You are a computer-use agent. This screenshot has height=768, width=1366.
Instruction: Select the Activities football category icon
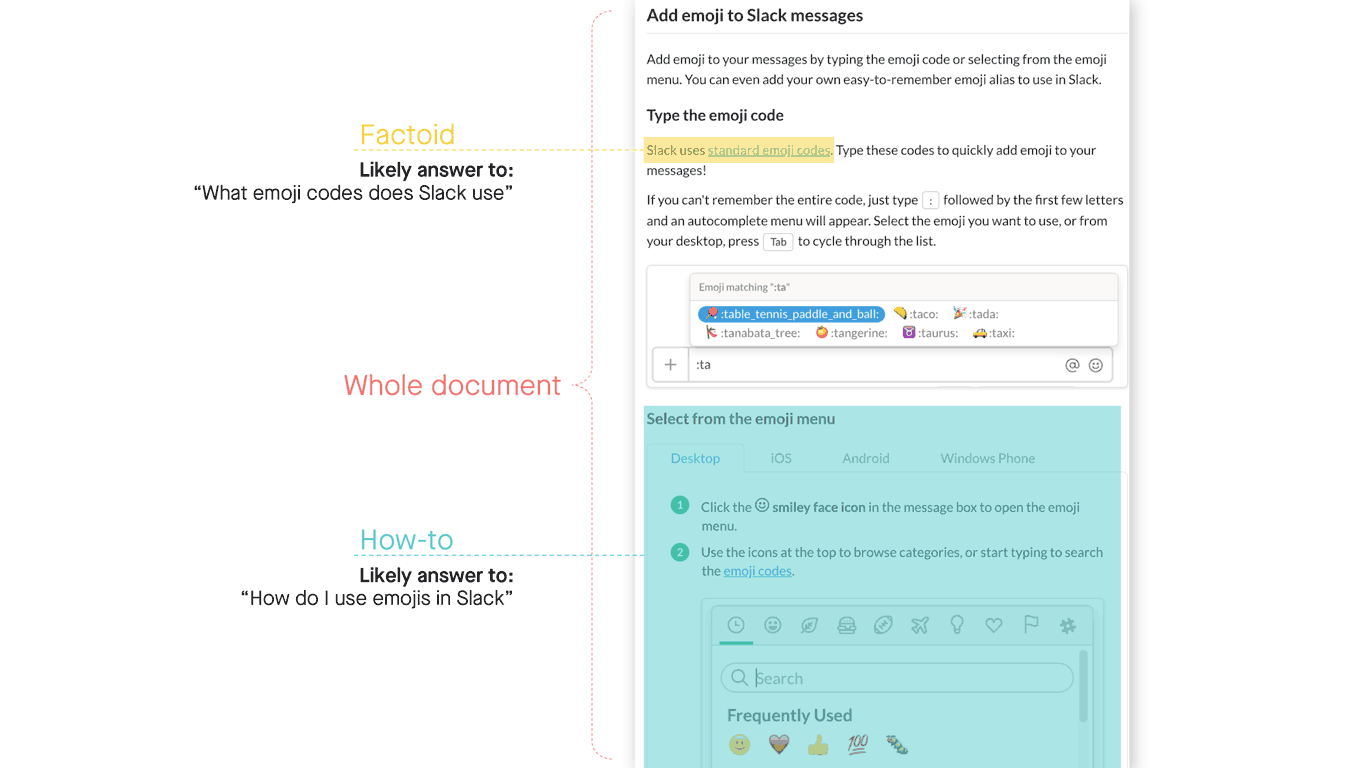pos(883,625)
